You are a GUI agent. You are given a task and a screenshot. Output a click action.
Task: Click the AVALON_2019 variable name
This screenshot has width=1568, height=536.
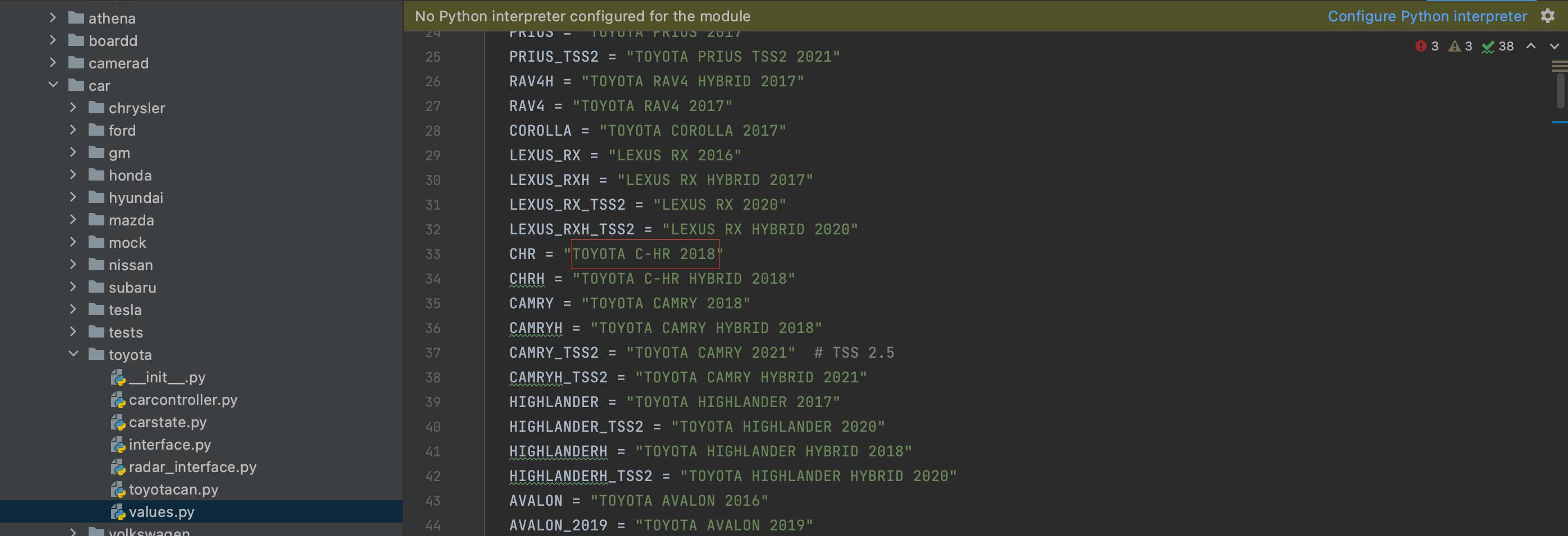(558, 525)
